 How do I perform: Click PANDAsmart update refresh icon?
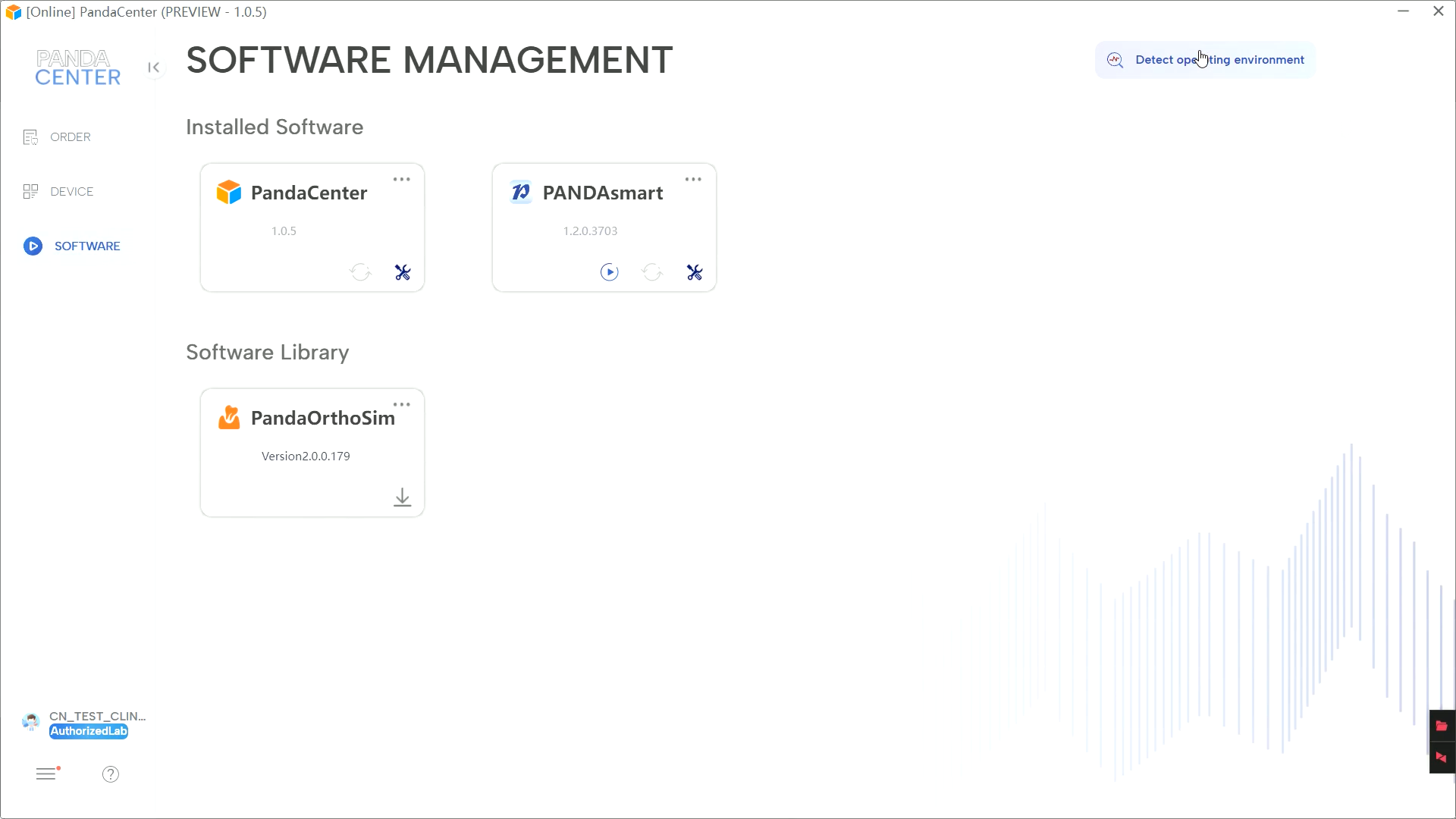coord(651,272)
